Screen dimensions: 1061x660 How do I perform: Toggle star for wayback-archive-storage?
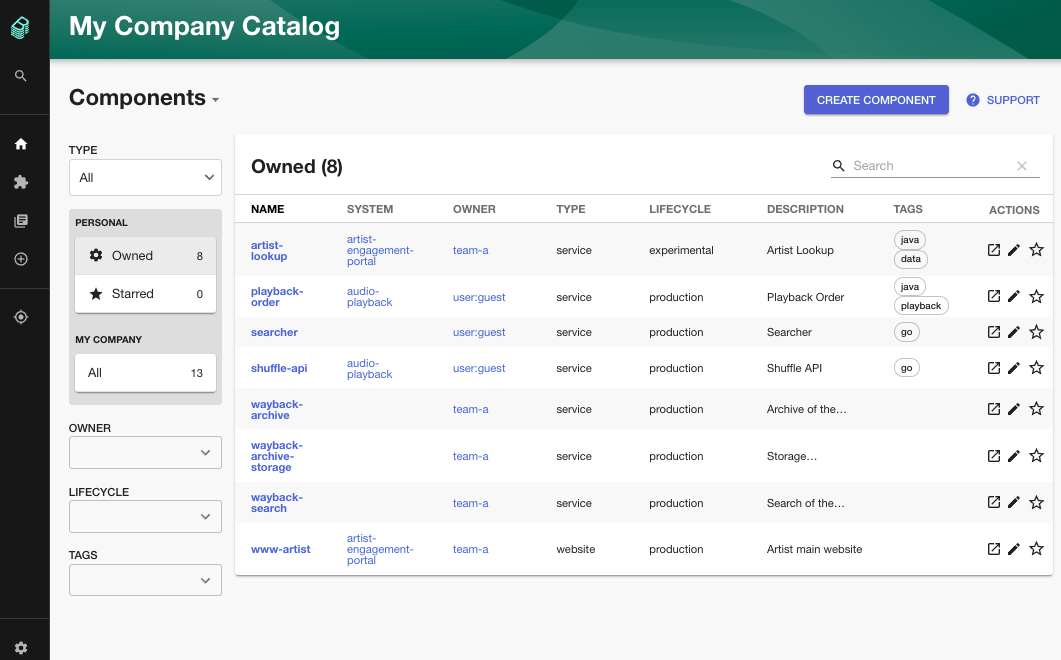pos(1036,456)
